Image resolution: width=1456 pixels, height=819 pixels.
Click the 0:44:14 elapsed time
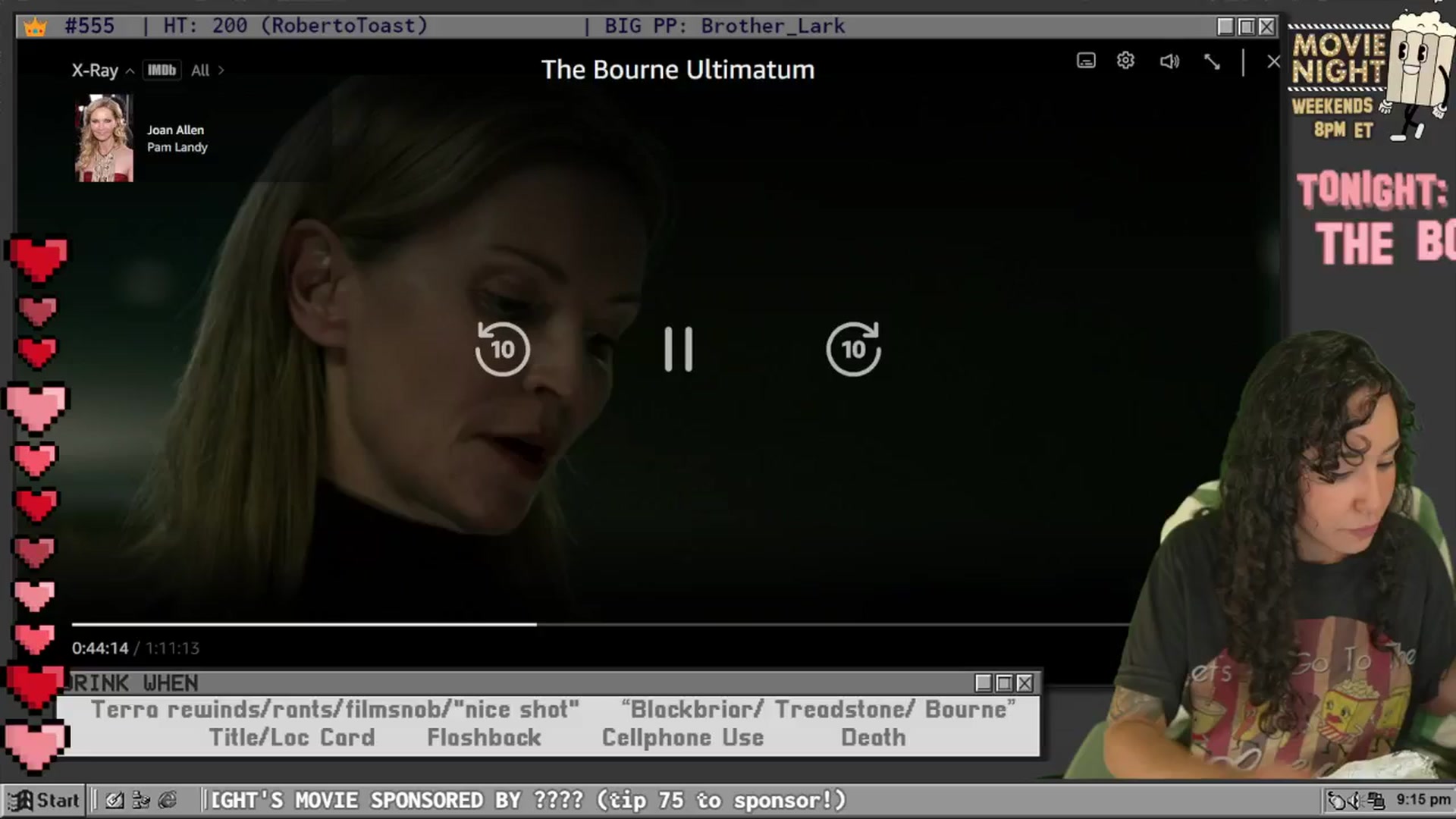click(x=100, y=648)
